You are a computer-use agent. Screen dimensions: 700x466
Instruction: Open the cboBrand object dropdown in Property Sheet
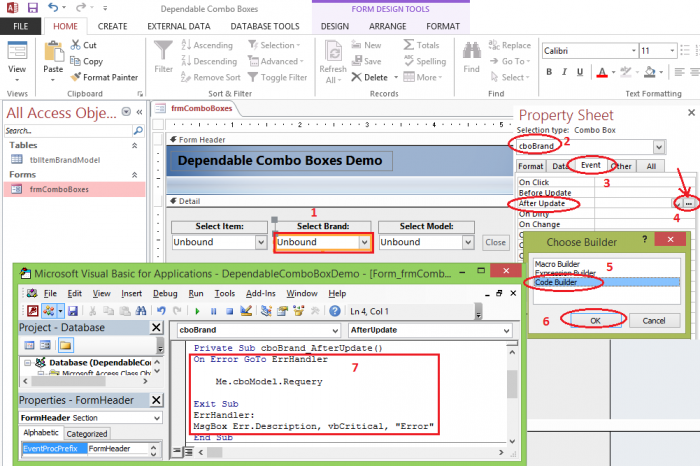pyautogui.click(x=659, y=146)
